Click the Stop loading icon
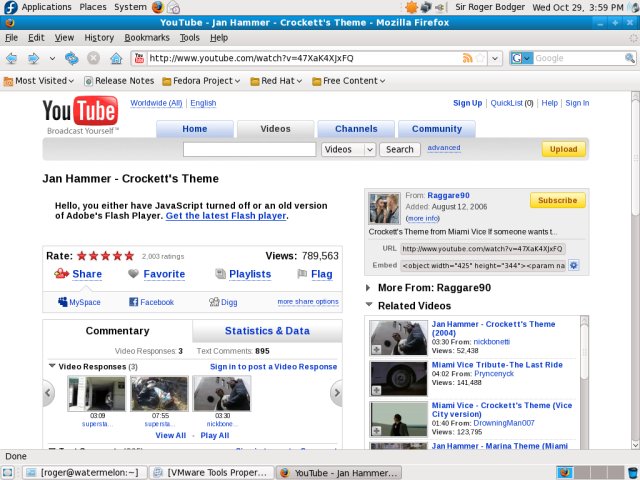 pyautogui.click(x=93, y=58)
